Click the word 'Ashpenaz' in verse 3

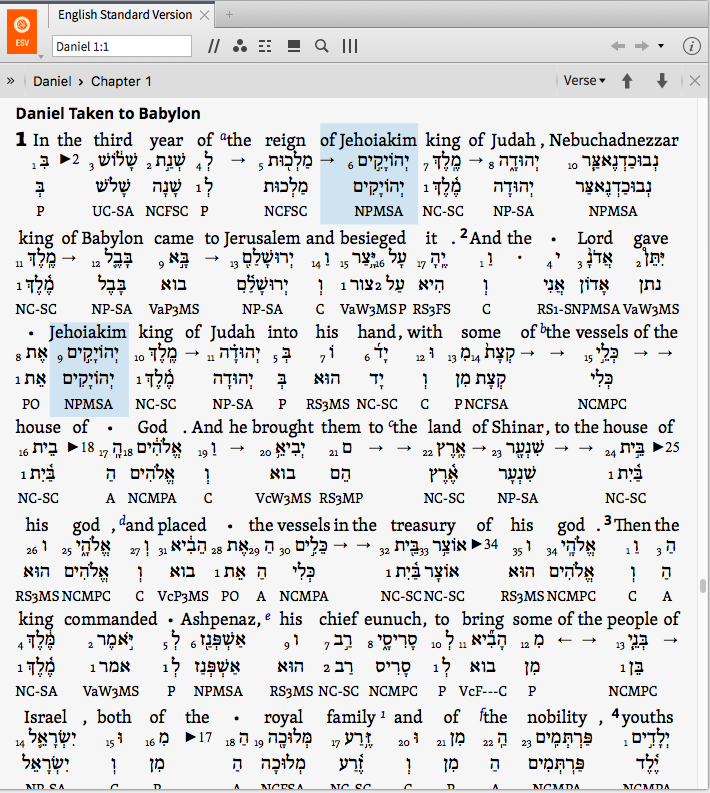point(218,619)
